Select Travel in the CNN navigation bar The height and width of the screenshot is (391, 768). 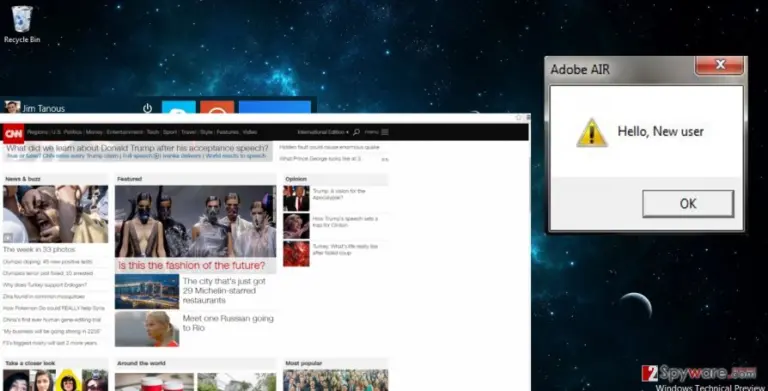(x=188, y=132)
